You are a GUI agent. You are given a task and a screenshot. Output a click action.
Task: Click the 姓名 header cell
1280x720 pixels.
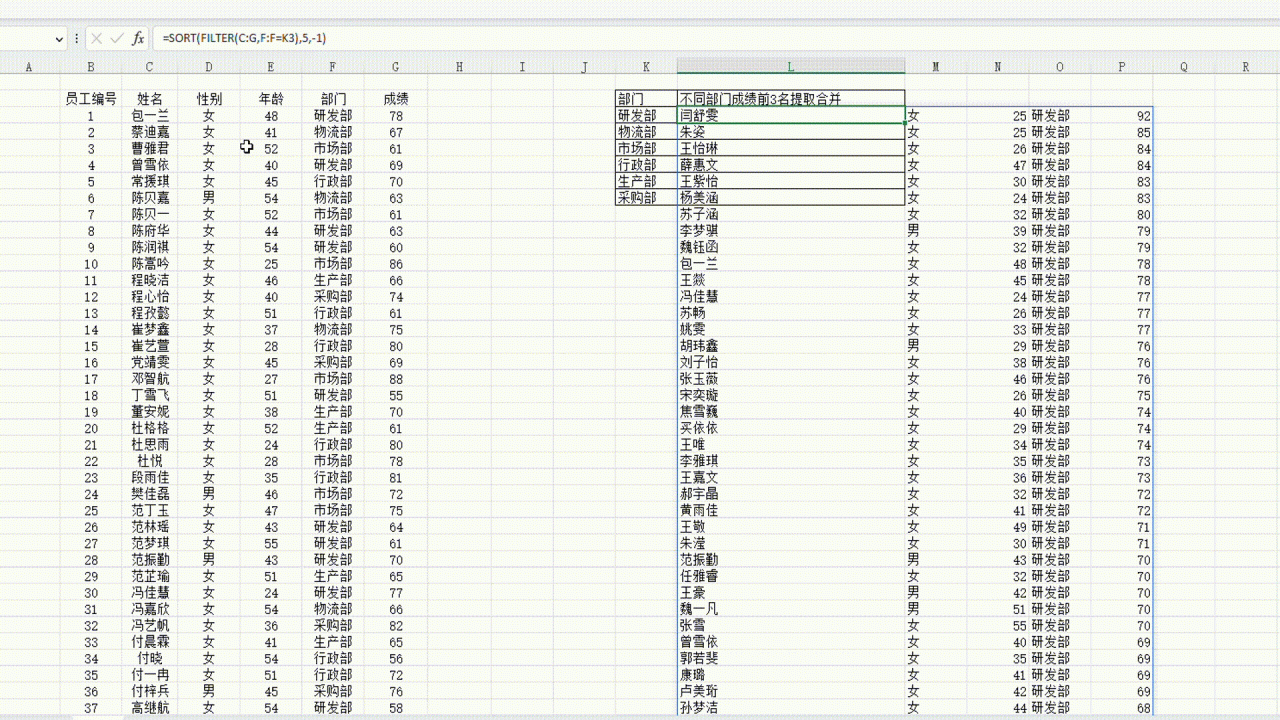(x=150, y=99)
